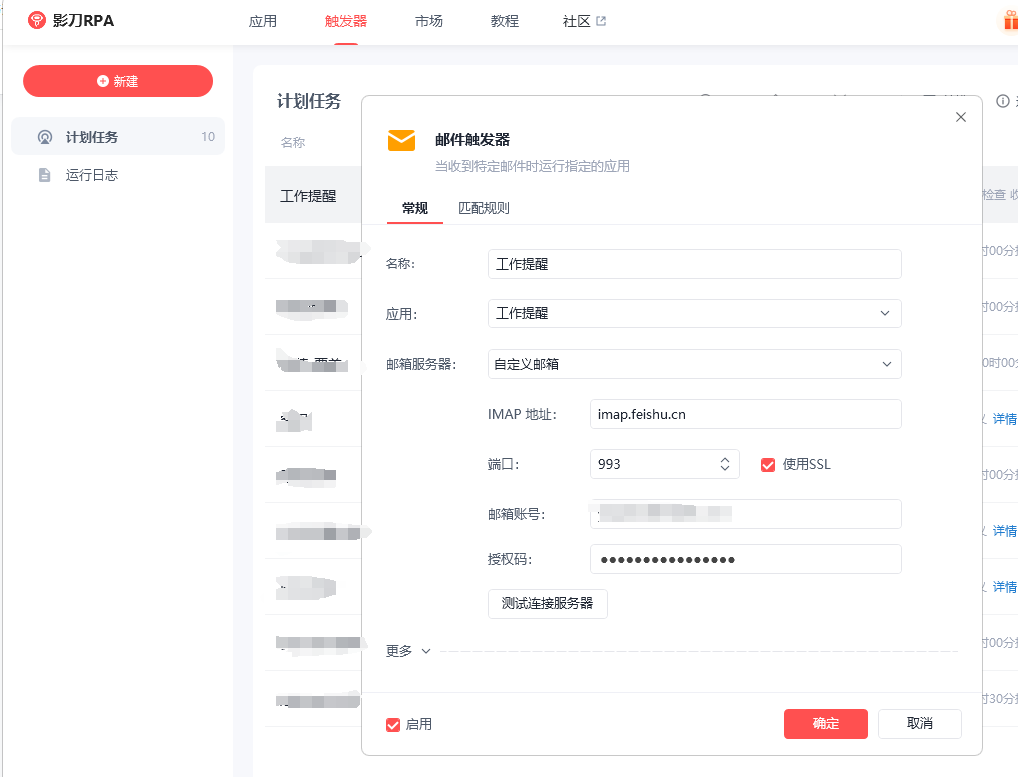Click the 影刀RPA logo icon

[x=37, y=20]
